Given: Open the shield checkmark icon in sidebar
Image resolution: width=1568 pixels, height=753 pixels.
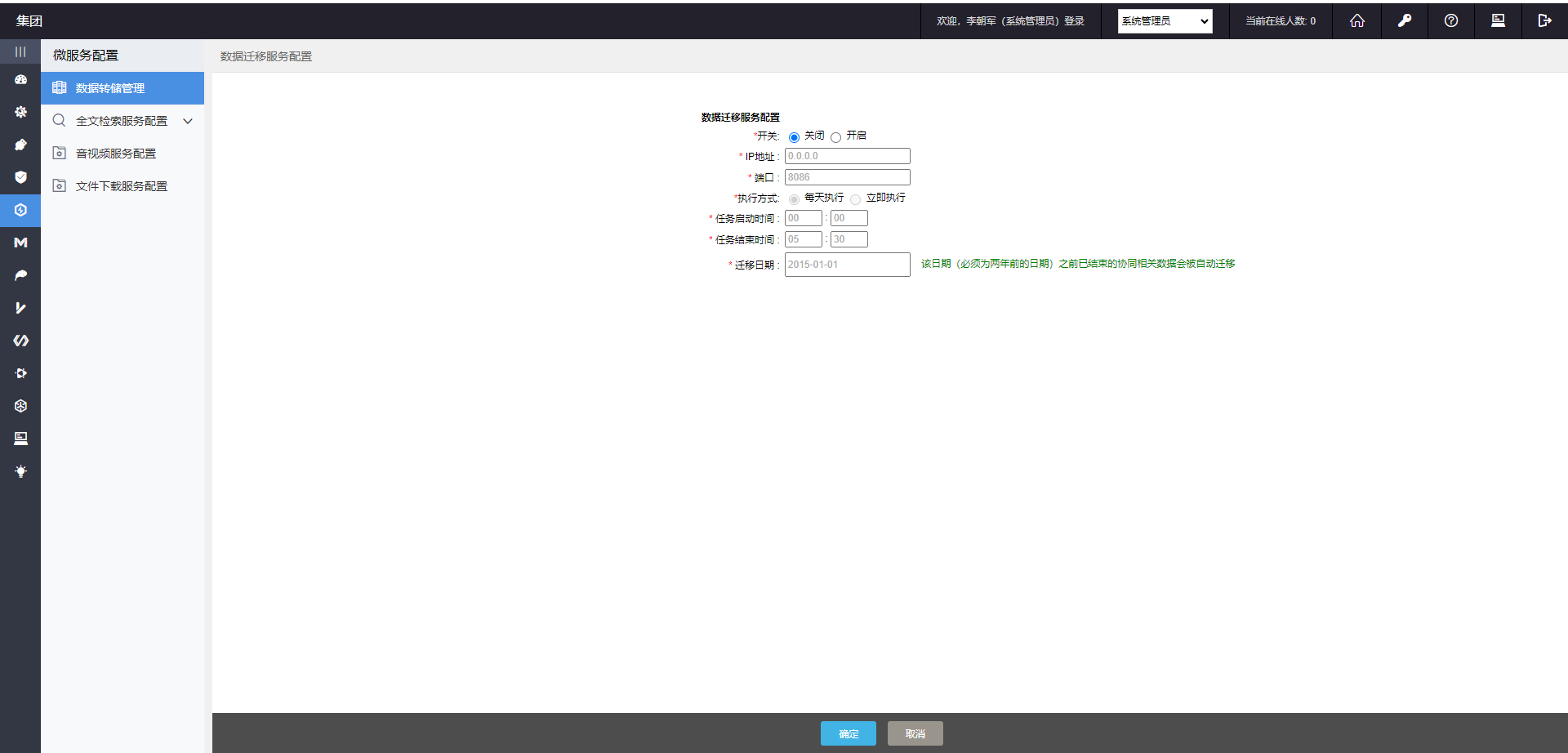Looking at the screenshot, I should [x=20, y=177].
